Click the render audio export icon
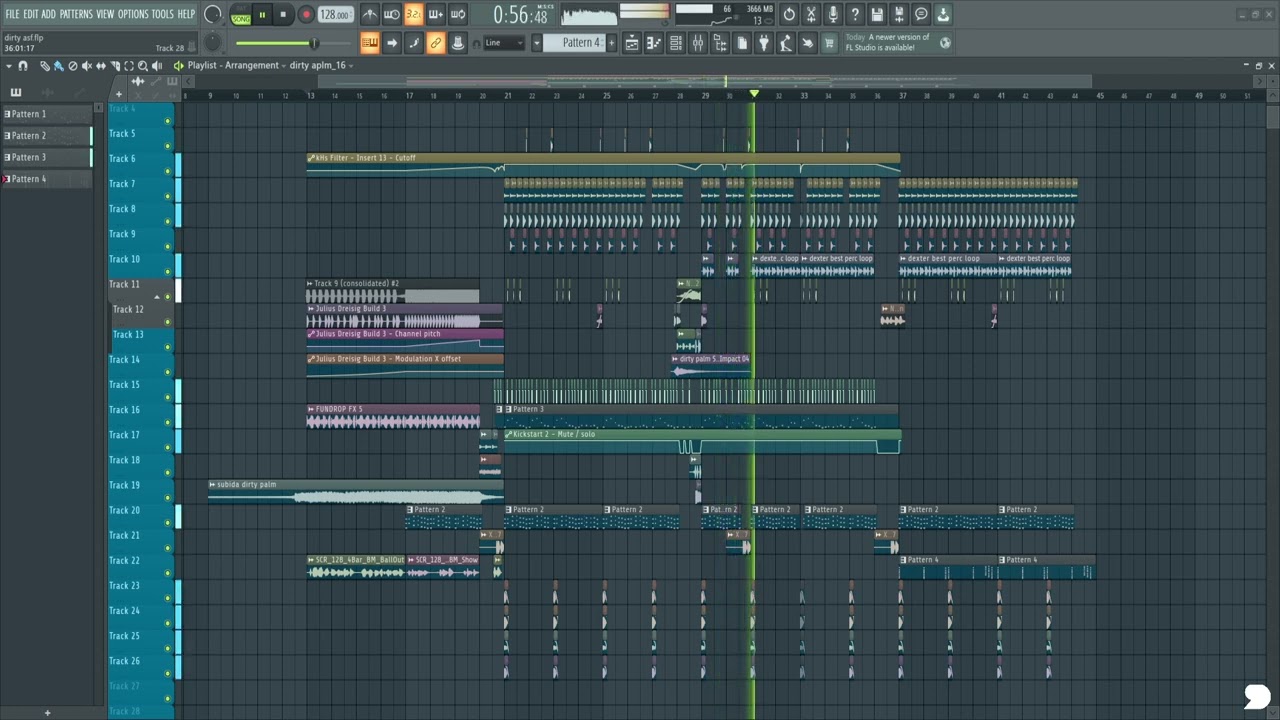 899,14
